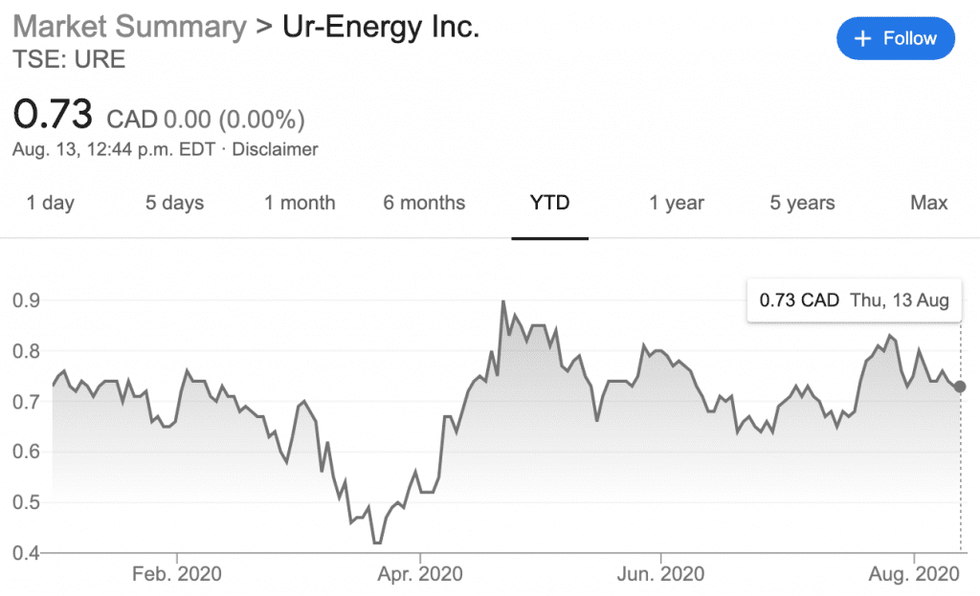This screenshot has height=596, width=980.
Task: Click the large 0.73 price value
Action: [53, 115]
